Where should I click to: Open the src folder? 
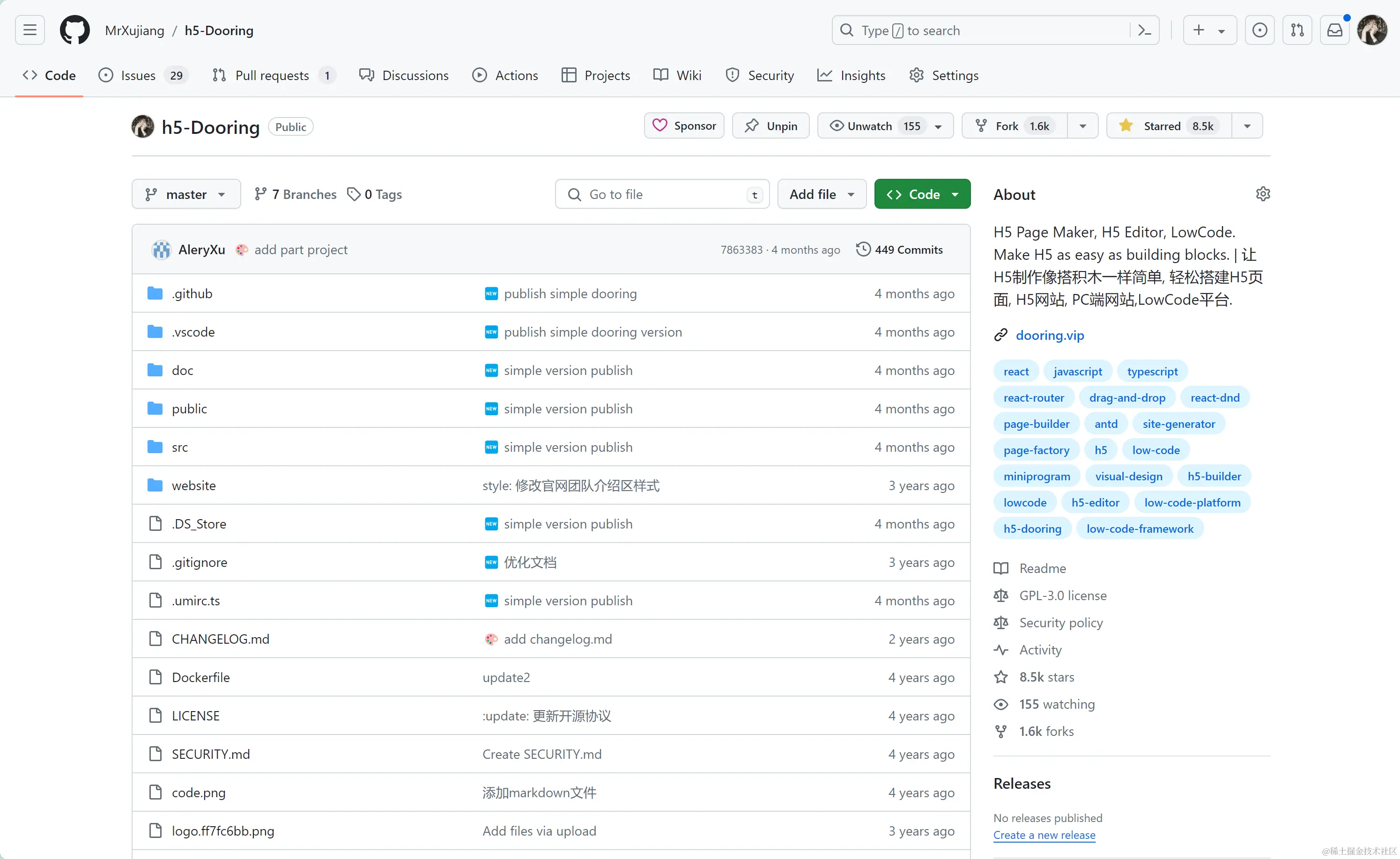(179, 447)
